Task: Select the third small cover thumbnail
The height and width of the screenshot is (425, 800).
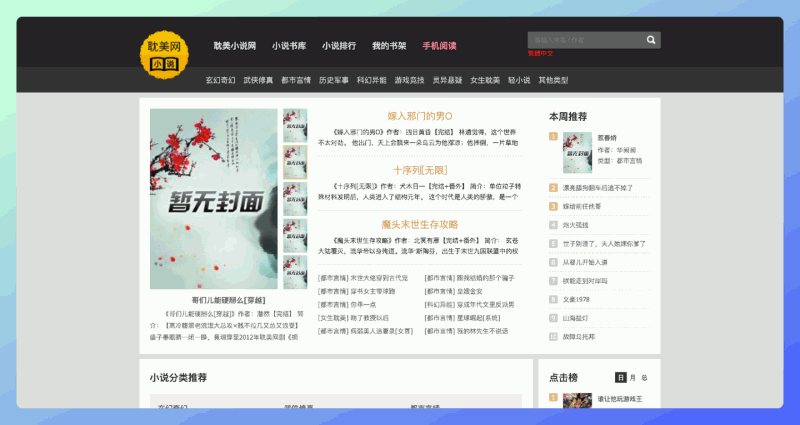Action: point(295,199)
